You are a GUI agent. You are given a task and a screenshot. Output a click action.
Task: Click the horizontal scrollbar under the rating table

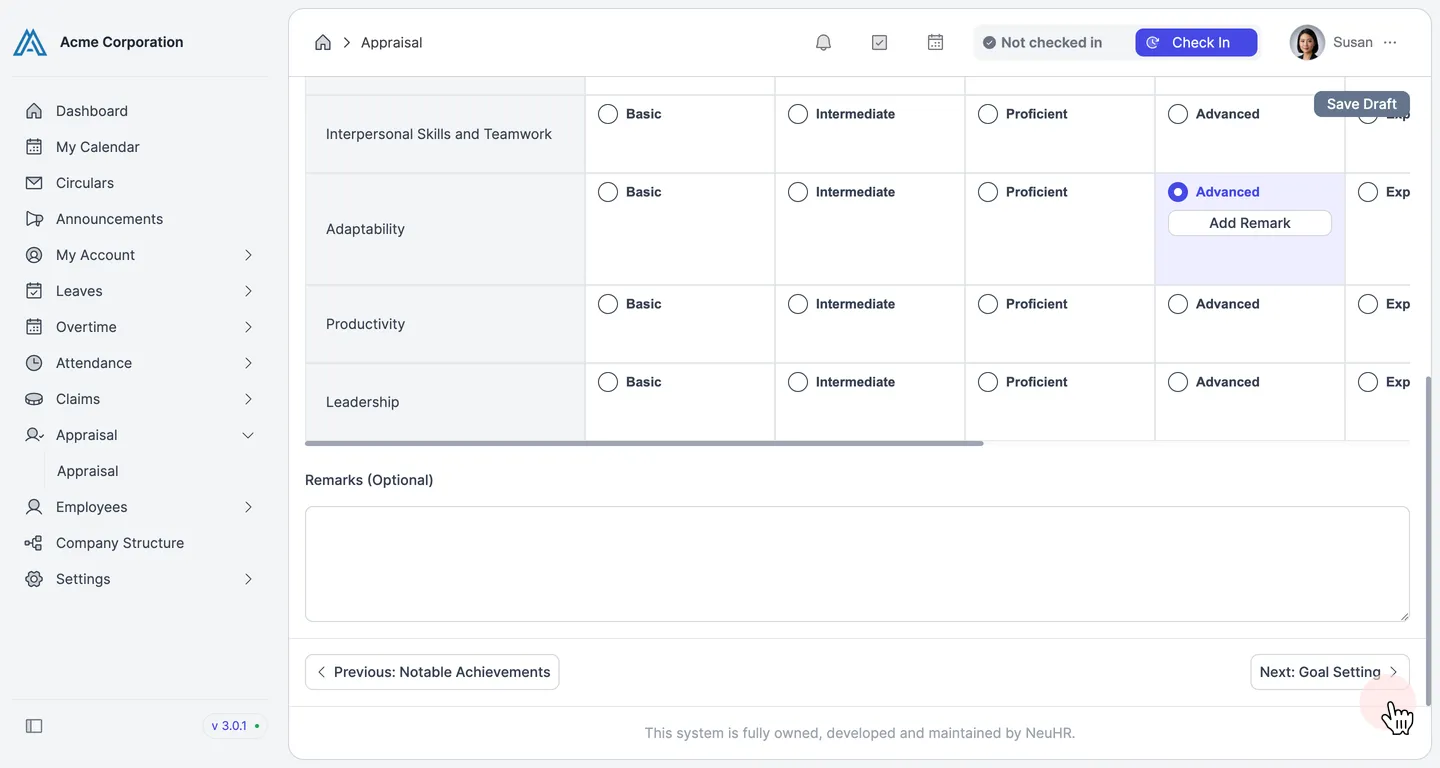pyautogui.click(x=644, y=443)
